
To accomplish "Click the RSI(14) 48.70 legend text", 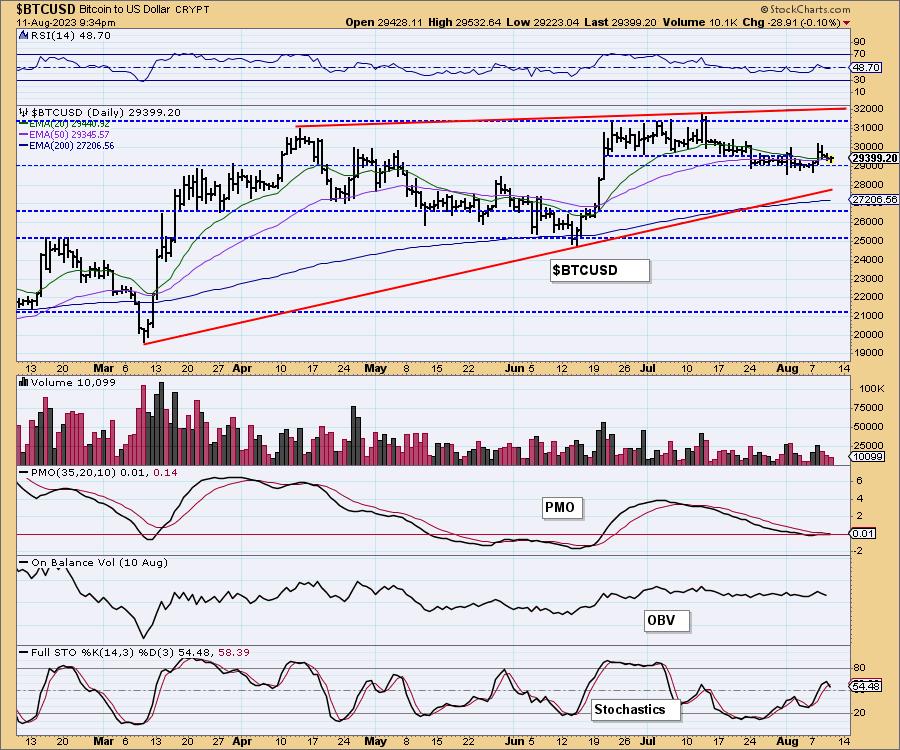I will coord(70,36).
